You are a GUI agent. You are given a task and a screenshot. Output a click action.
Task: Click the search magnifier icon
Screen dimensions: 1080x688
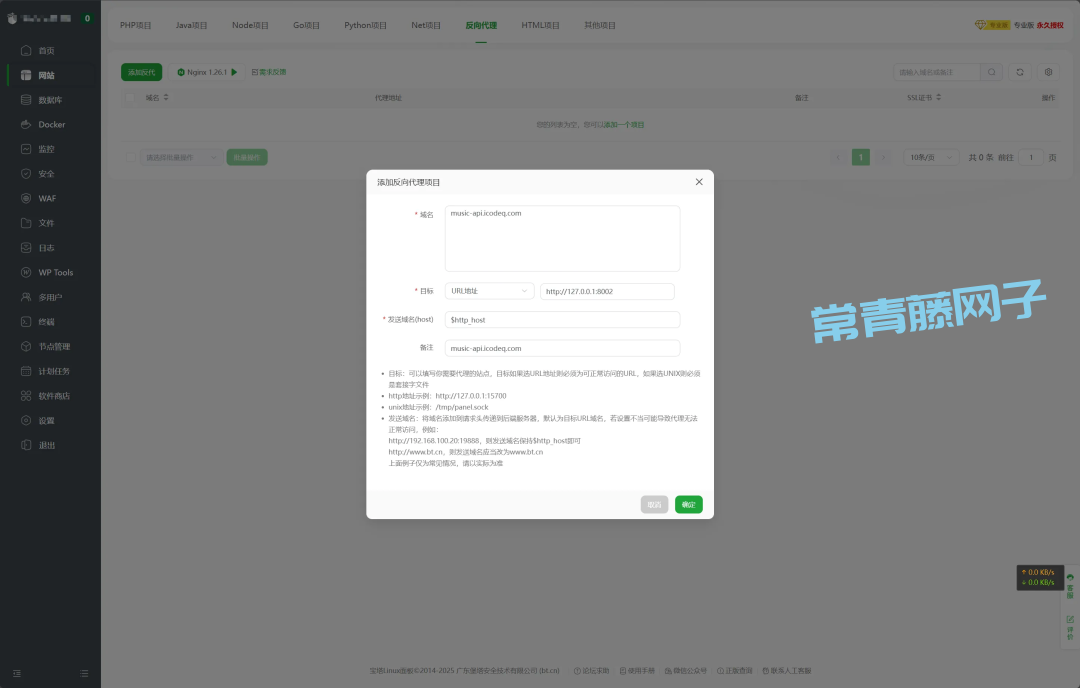[991, 72]
